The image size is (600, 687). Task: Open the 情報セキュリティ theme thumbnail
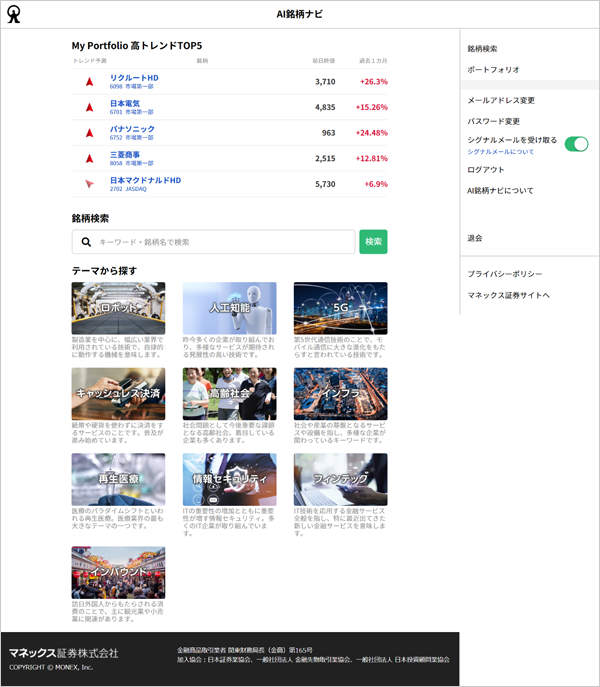tap(230, 479)
